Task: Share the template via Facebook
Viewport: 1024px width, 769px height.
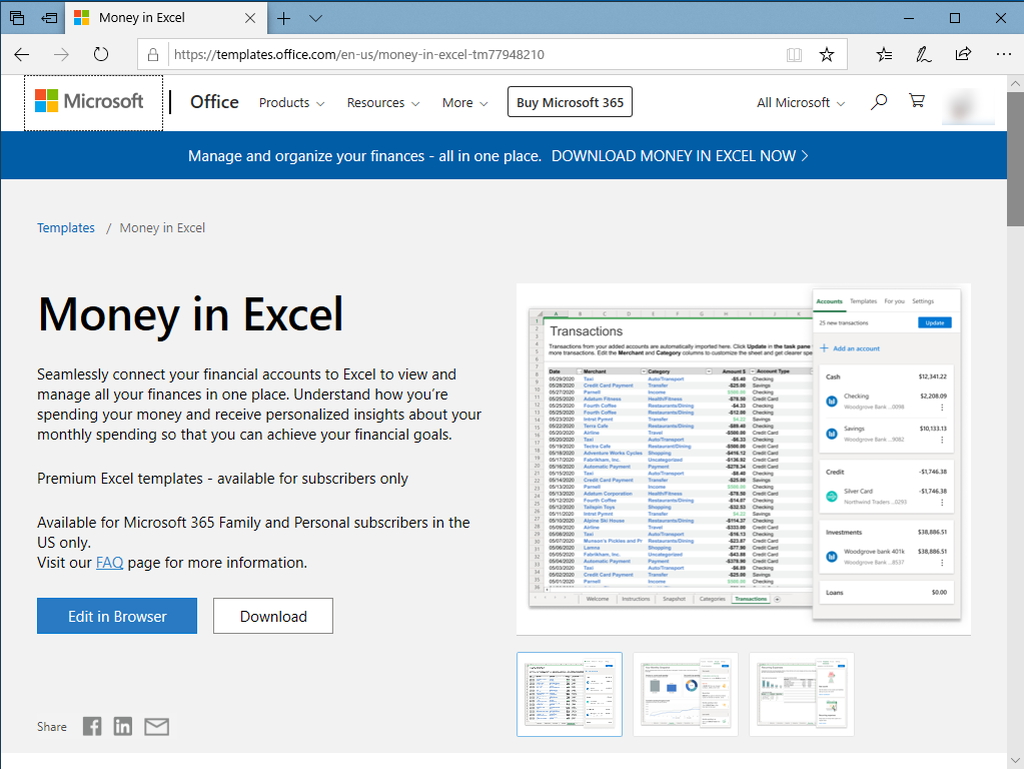Action: tap(91, 726)
